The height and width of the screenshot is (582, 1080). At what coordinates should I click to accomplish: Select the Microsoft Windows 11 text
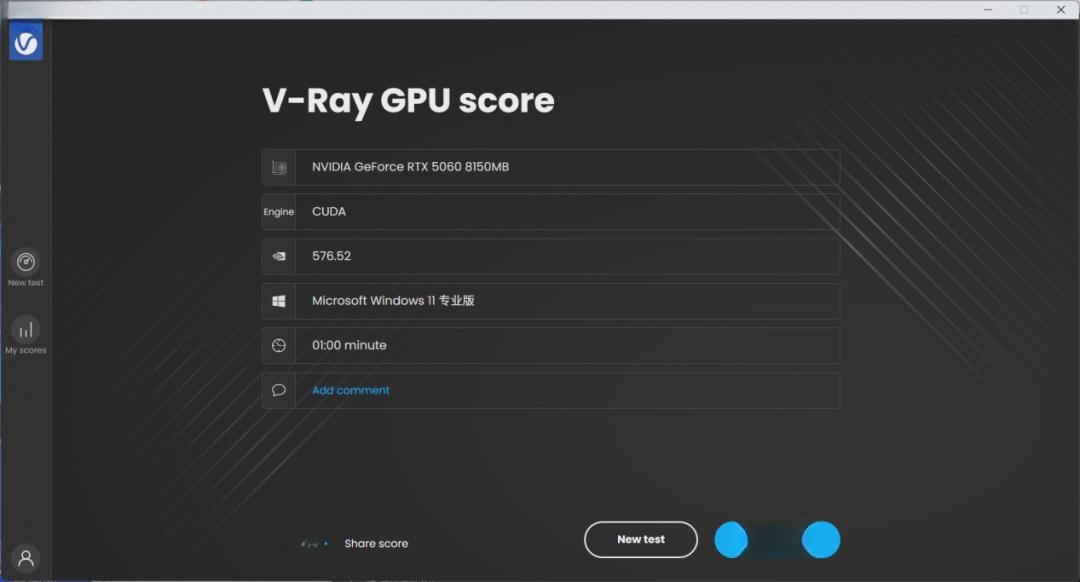click(393, 300)
